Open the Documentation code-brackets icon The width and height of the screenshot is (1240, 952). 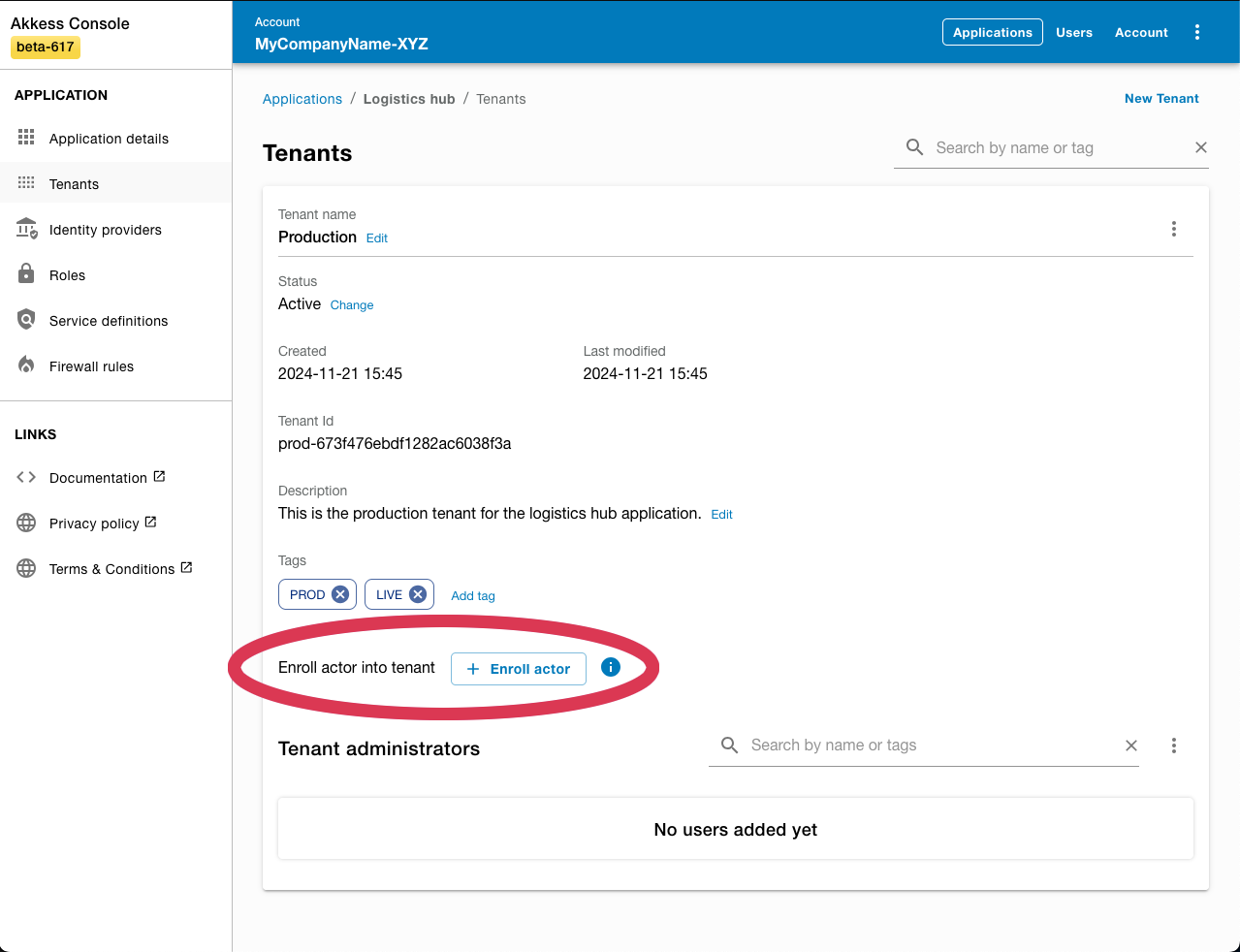pos(25,477)
